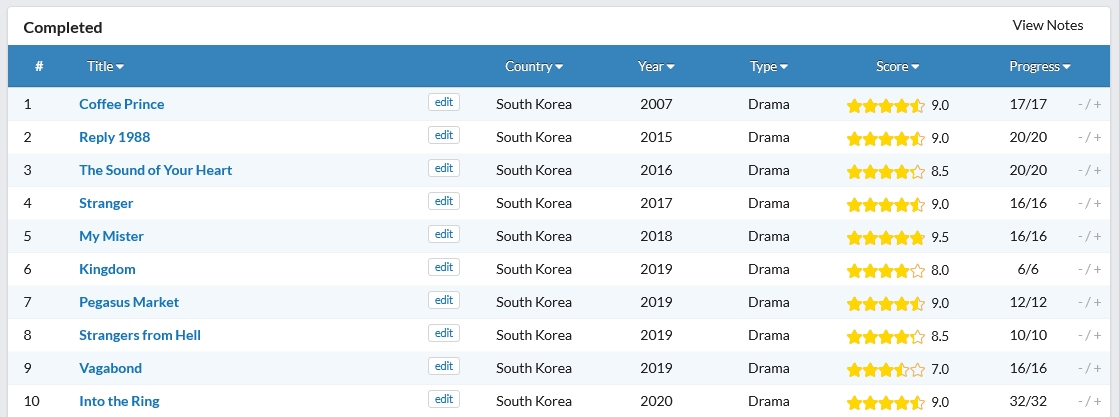Open the Coffee Prince title link

click(x=121, y=104)
